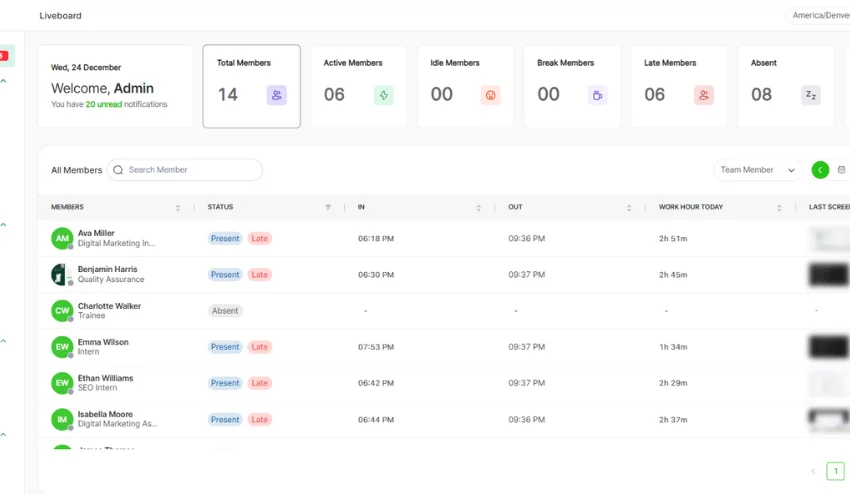
Task: Click the Late Members red person icon
Action: pyautogui.click(x=704, y=95)
